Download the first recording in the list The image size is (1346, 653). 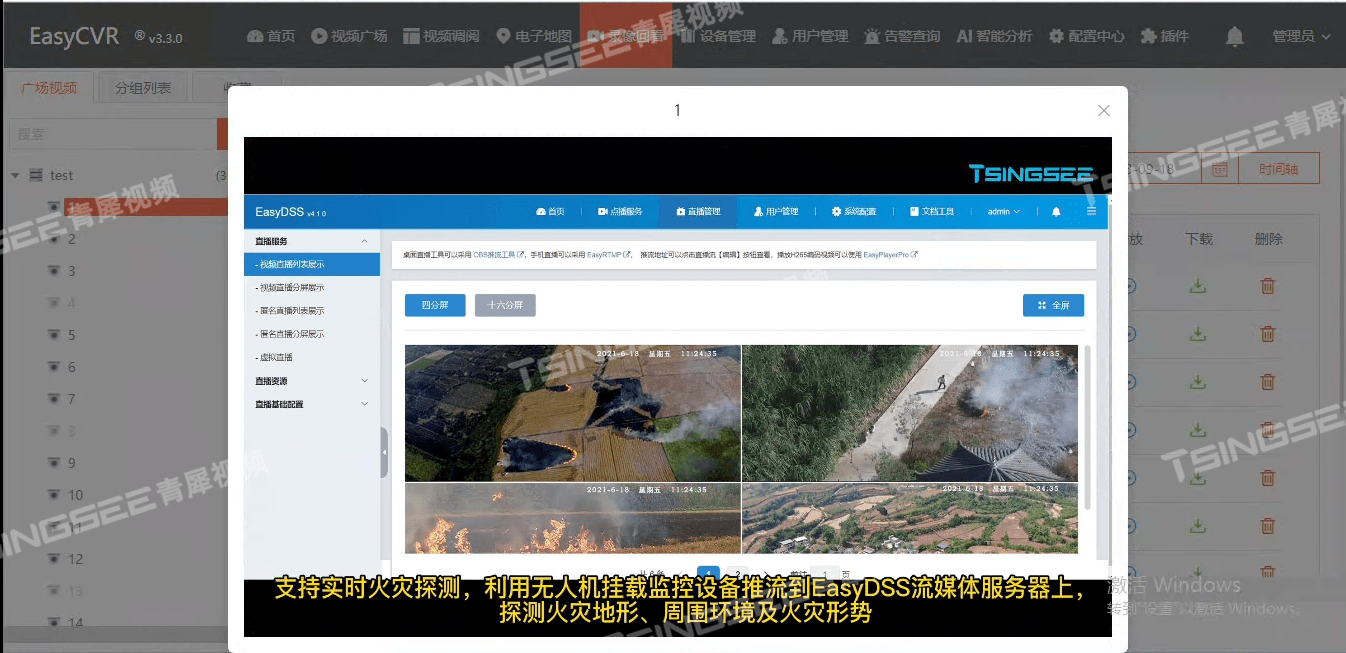1197,286
